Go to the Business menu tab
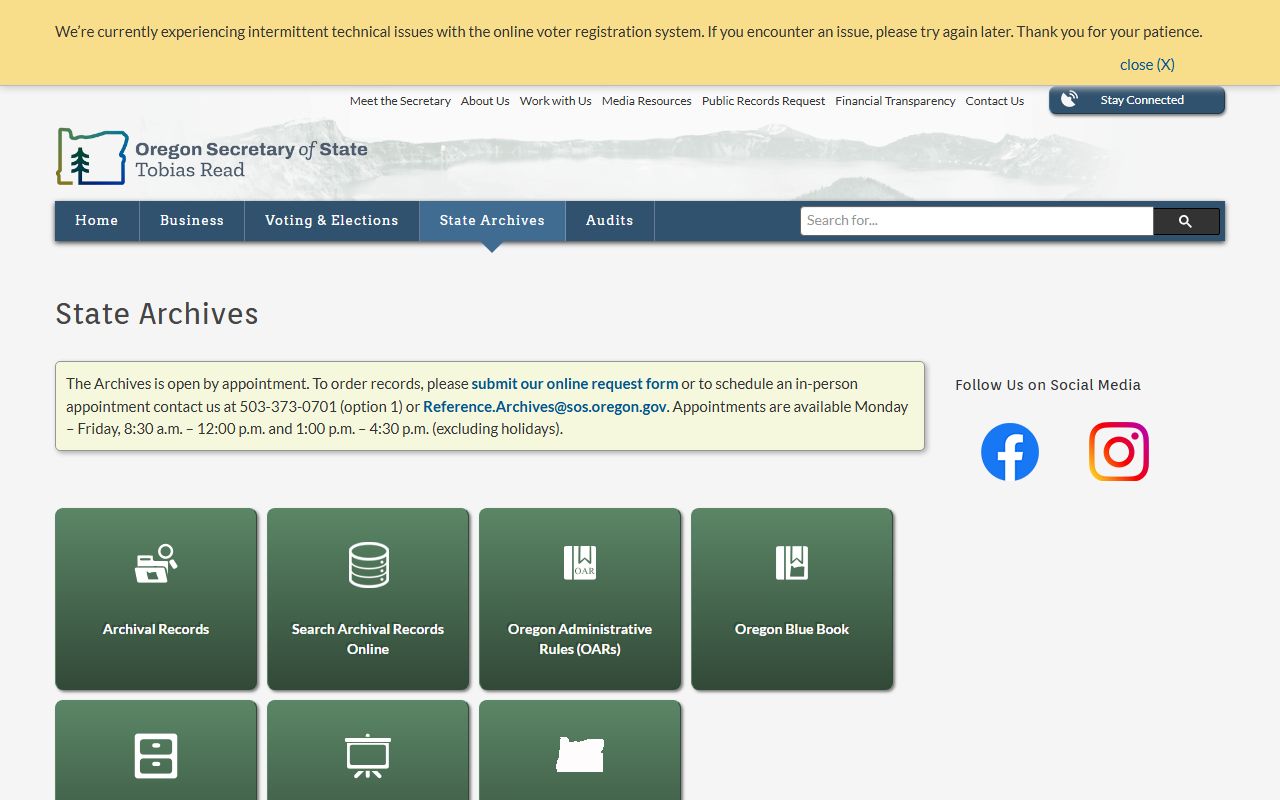The height and width of the screenshot is (800, 1280). click(x=192, y=221)
